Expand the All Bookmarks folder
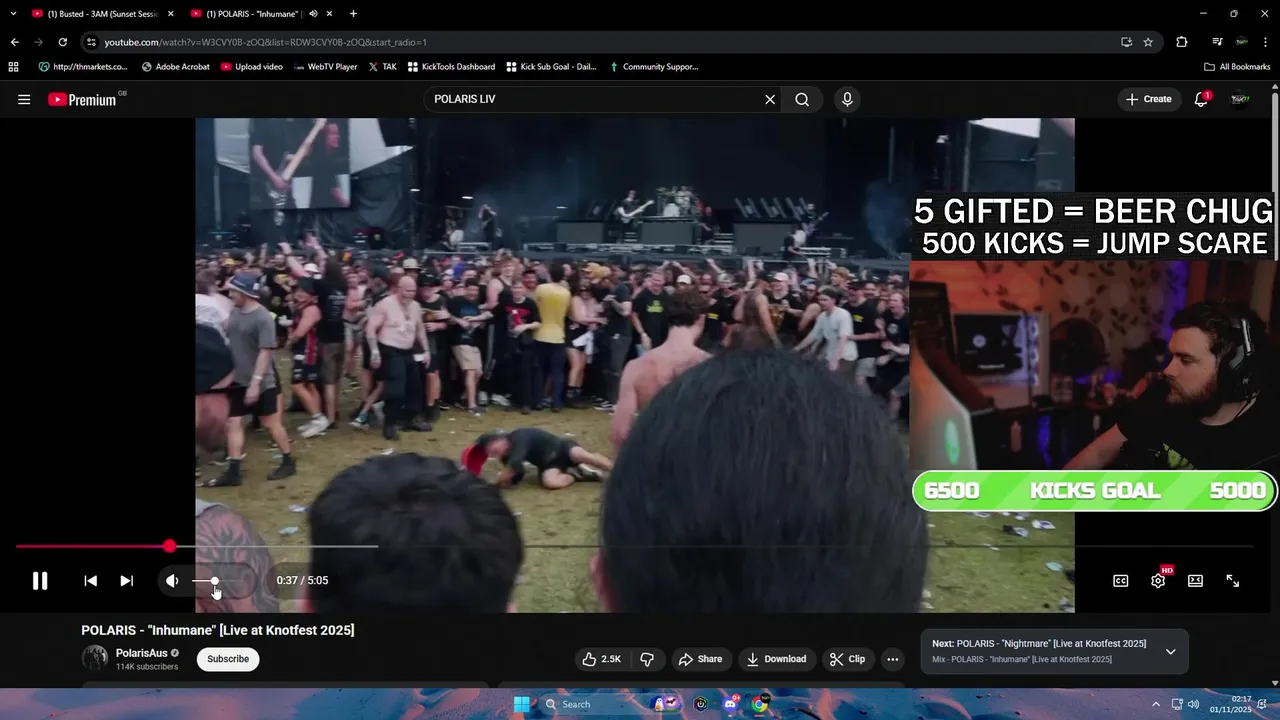The image size is (1280, 720). click(1237, 67)
